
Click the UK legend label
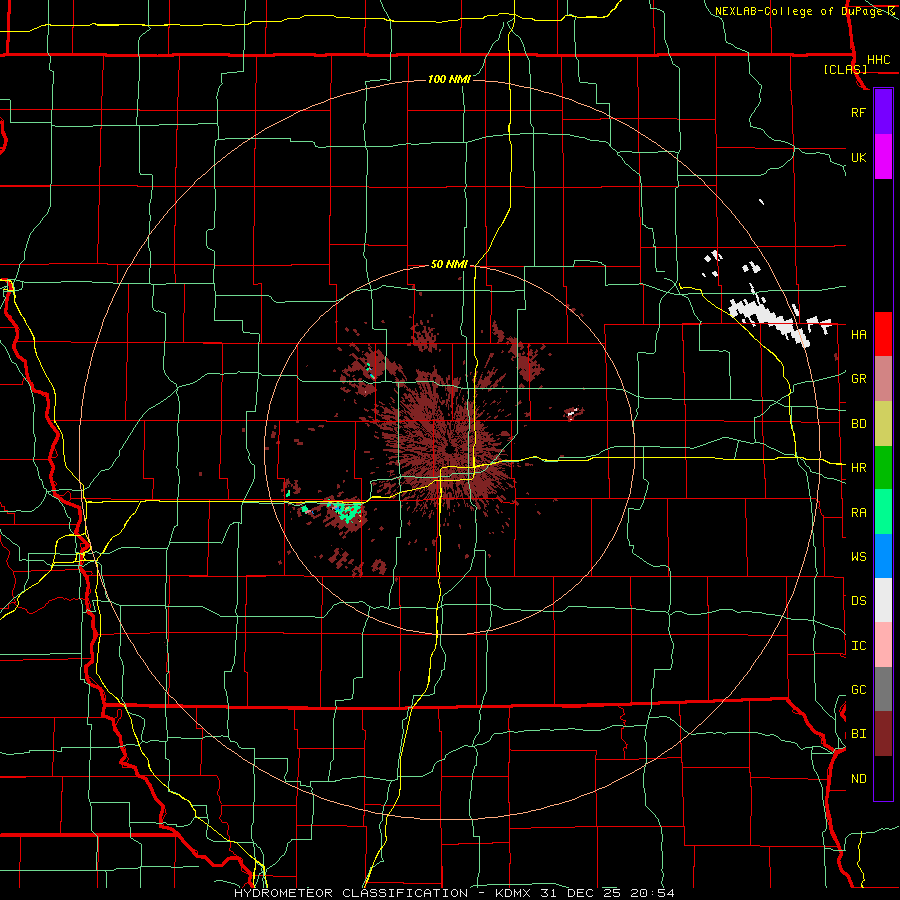[858, 157]
